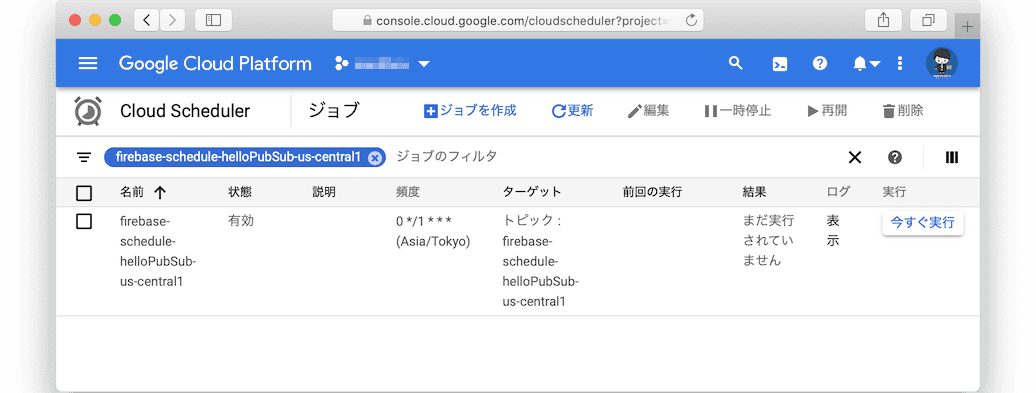Click the 前回の実行 column header

[651, 192]
